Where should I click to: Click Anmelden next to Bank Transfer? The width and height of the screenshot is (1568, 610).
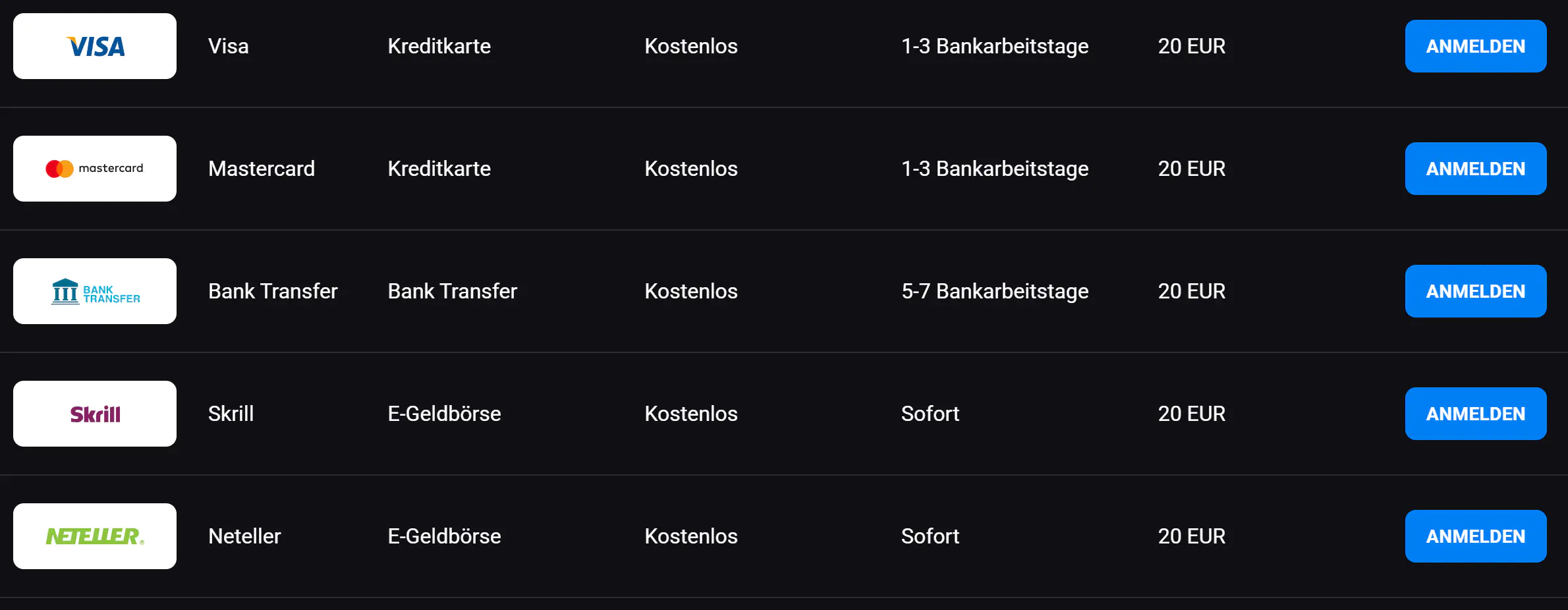click(1475, 291)
